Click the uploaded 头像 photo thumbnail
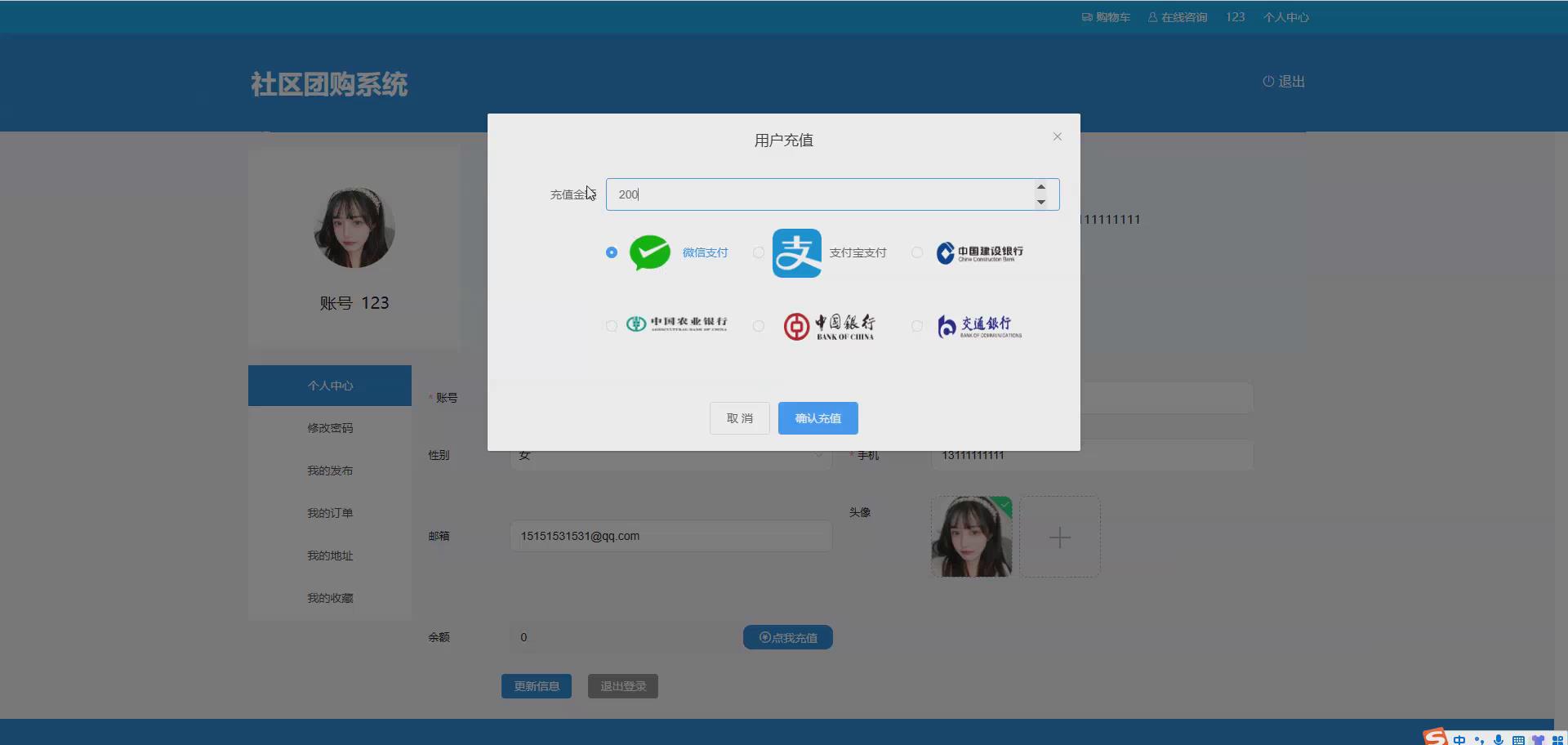This screenshot has height=745, width=1568. (972, 537)
